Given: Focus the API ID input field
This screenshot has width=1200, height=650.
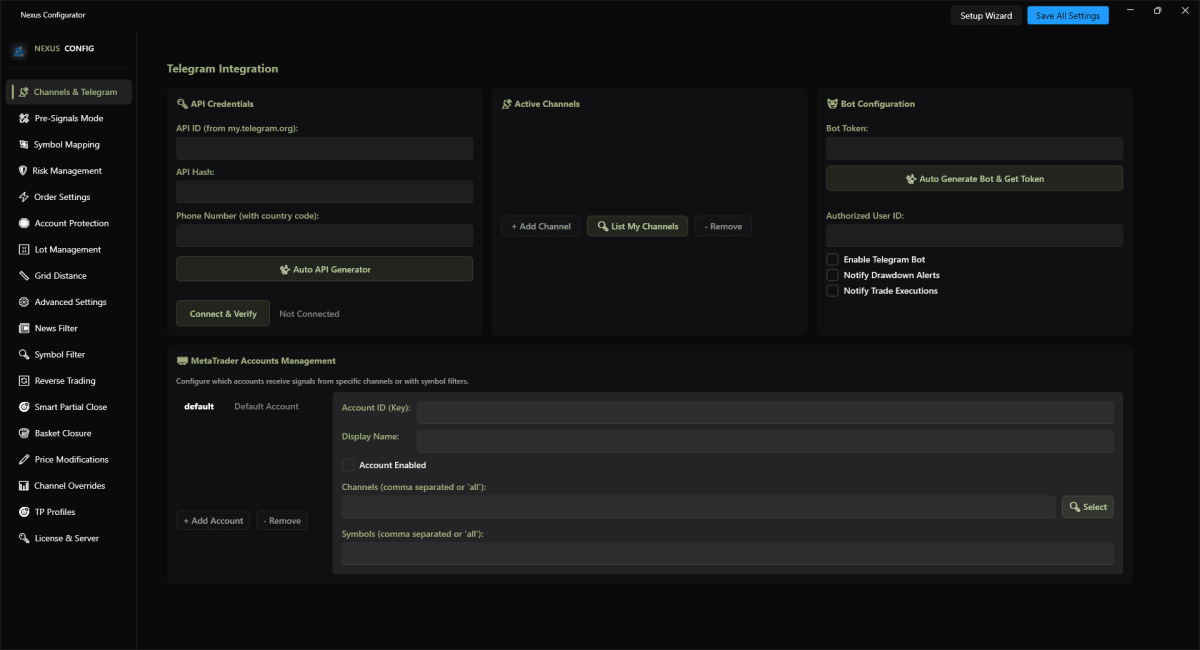Looking at the screenshot, I should click(x=325, y=149).
